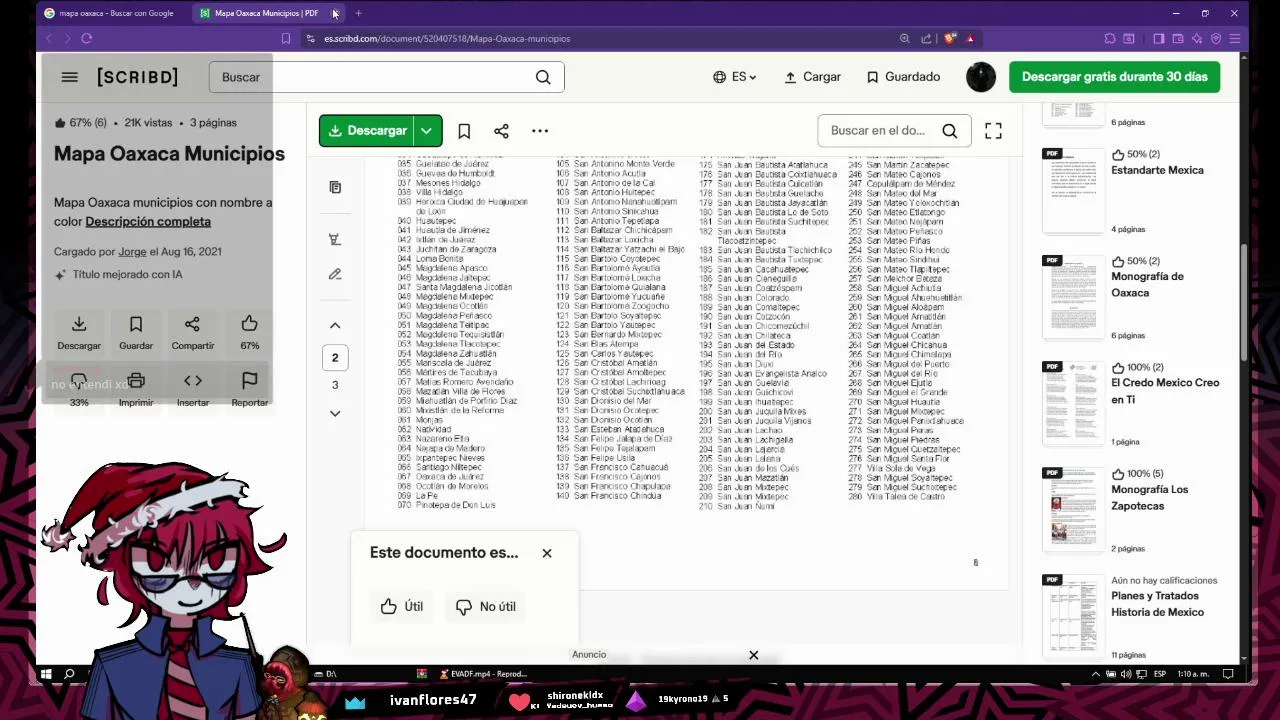Image resolution: width=1280 pixels, height=720 pixels.
Task: Open the ES language dropdown
Action: point(735,77)
